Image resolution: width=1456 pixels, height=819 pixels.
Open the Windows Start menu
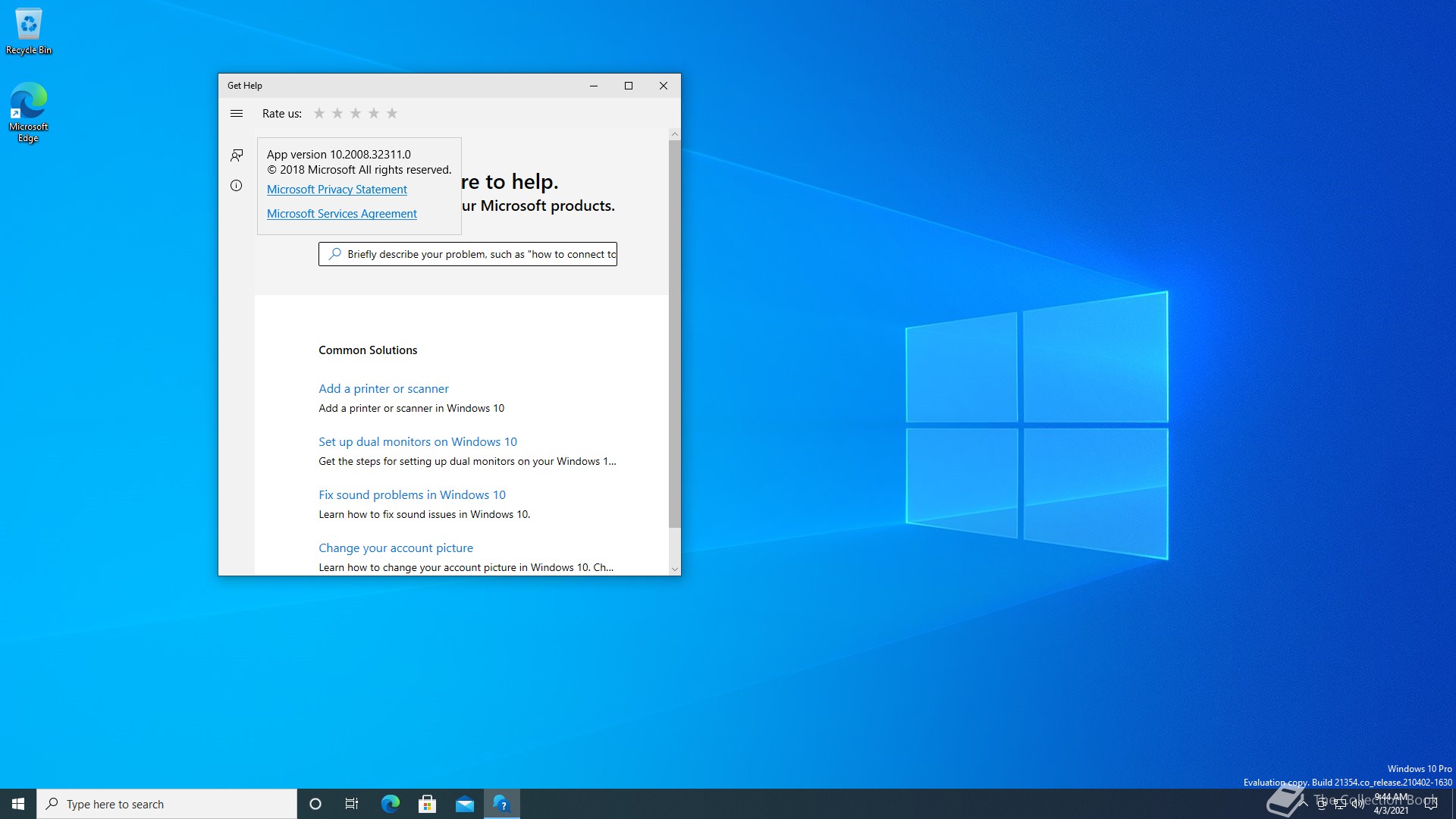pos(18,804)
